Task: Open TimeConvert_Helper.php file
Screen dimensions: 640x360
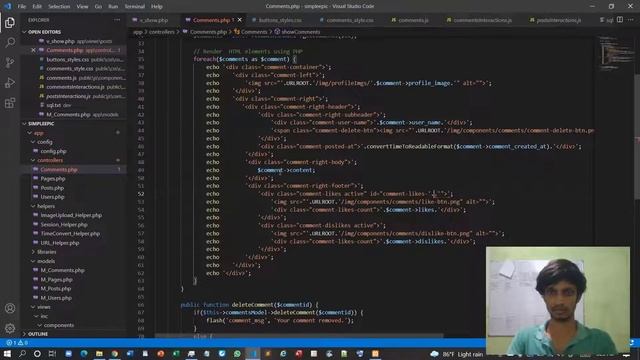Action: pos(70,233)
